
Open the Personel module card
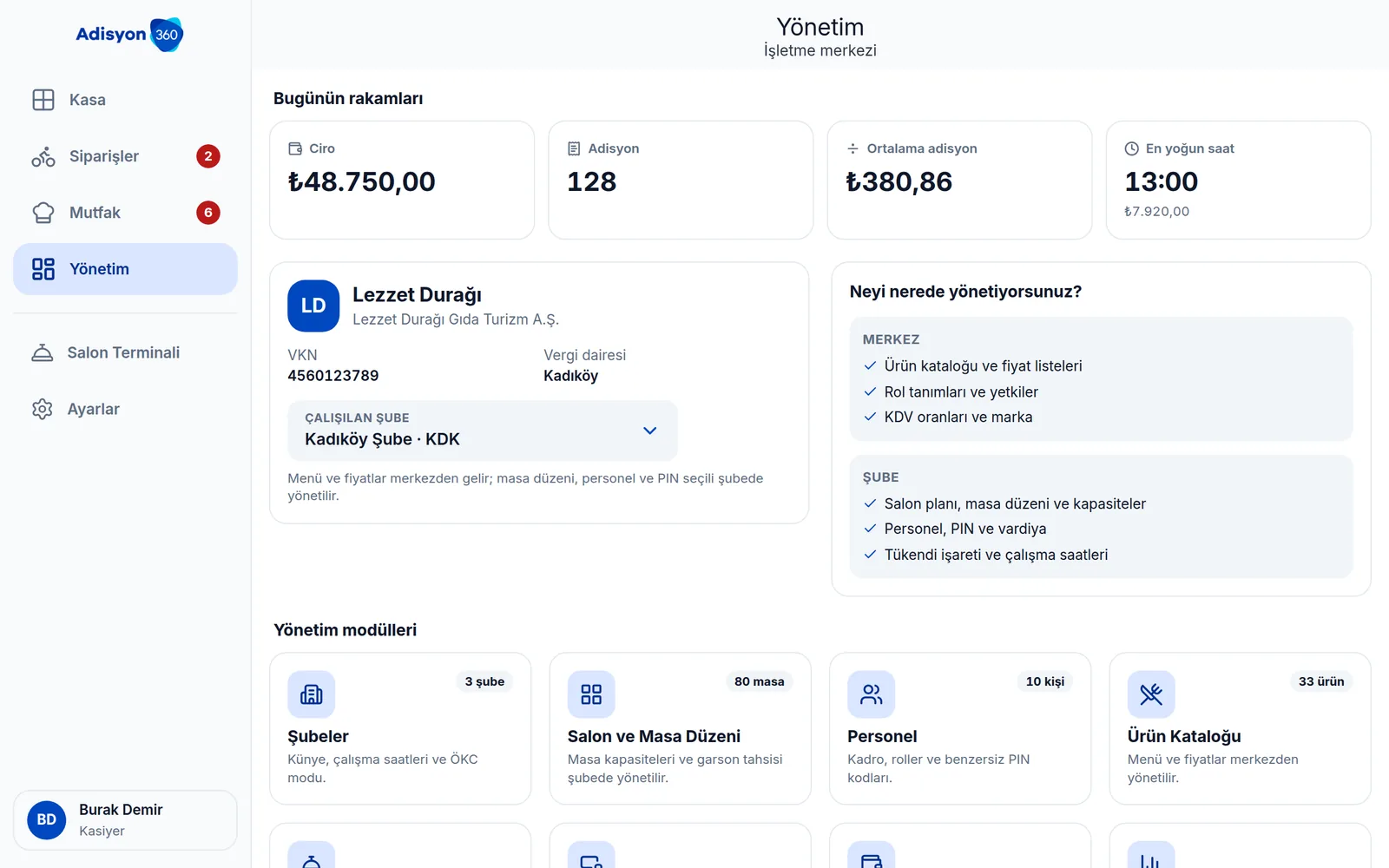[960, 729]
